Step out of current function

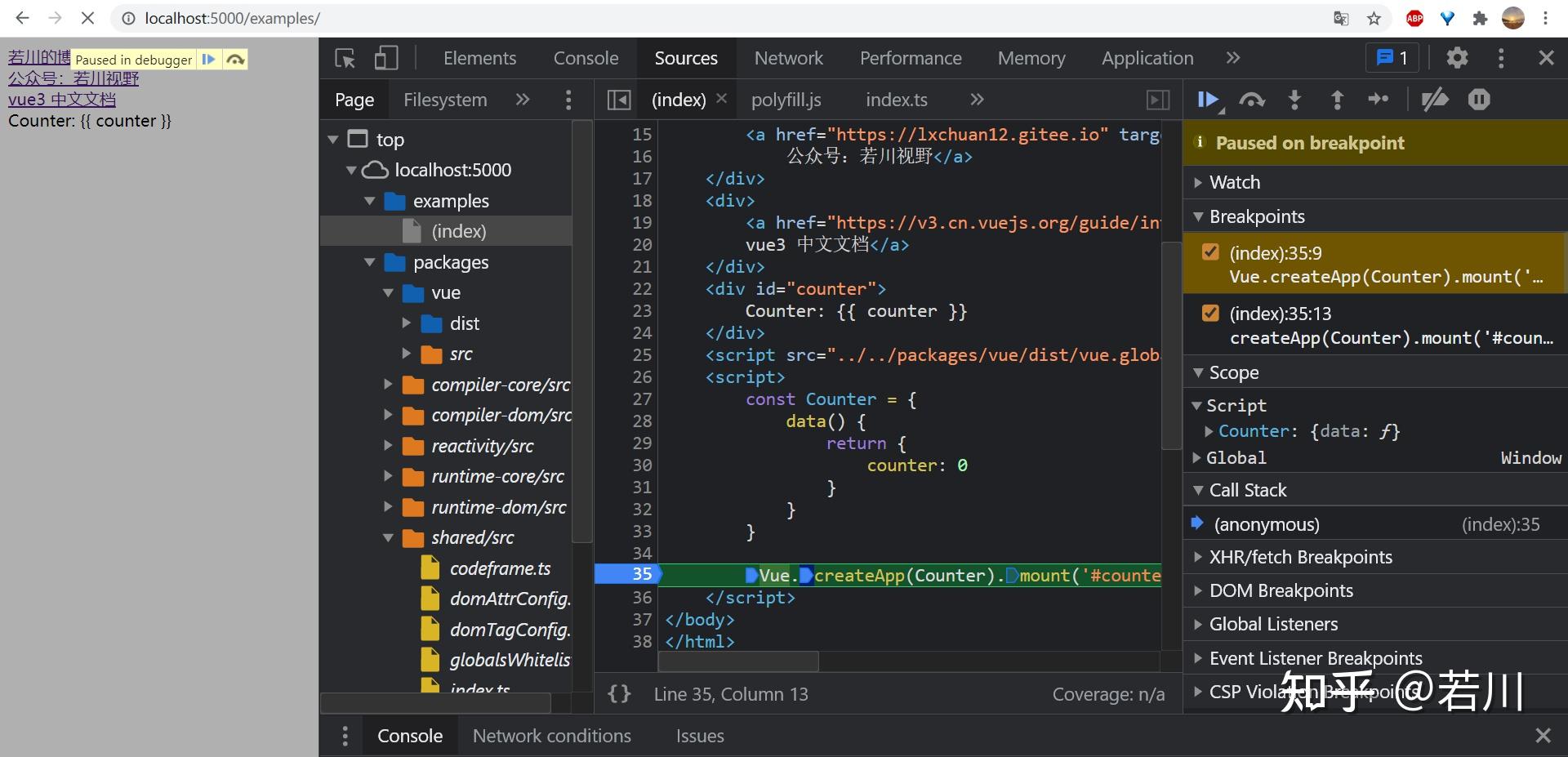1337,100
